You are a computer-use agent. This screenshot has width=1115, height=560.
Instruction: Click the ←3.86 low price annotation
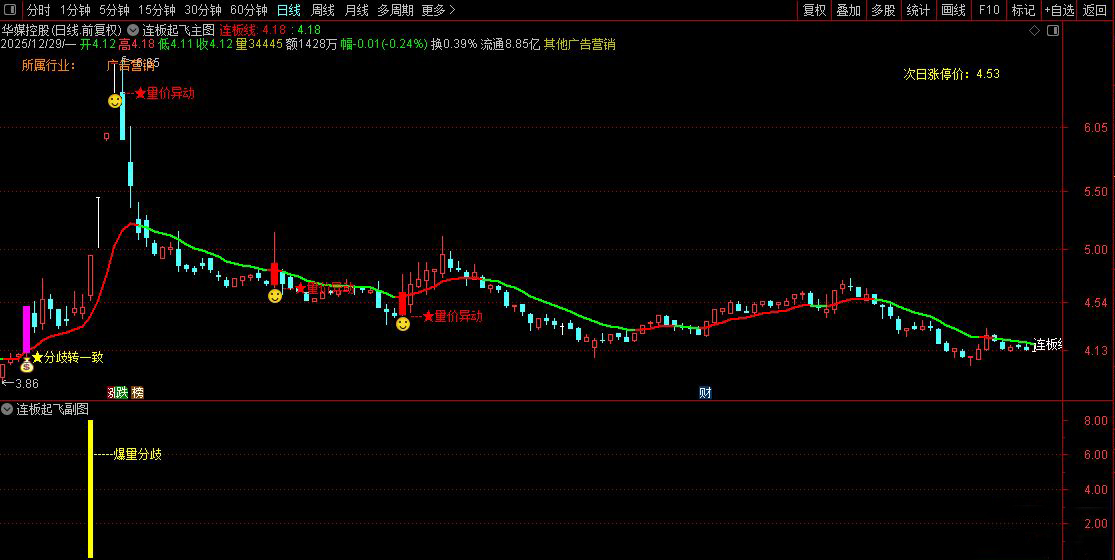[x=20, y=384]
